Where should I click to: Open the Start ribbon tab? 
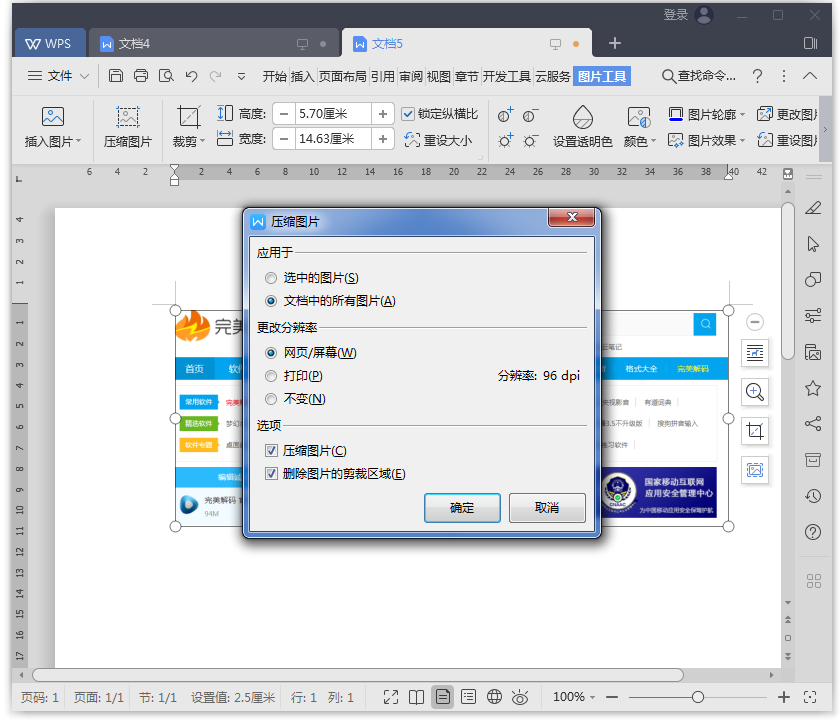click(x=274, y=77)
